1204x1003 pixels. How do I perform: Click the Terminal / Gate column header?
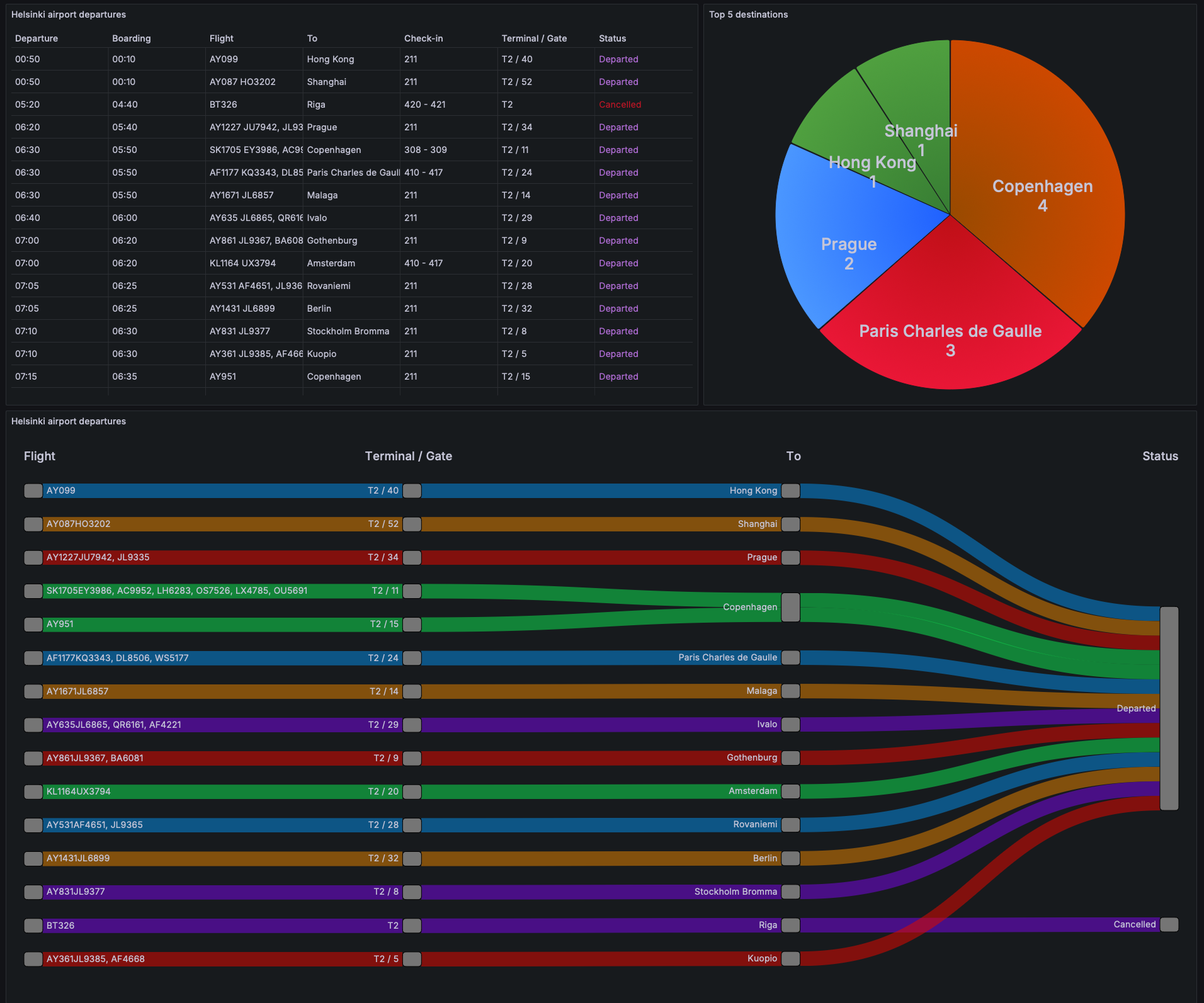[x=536, y=38]
